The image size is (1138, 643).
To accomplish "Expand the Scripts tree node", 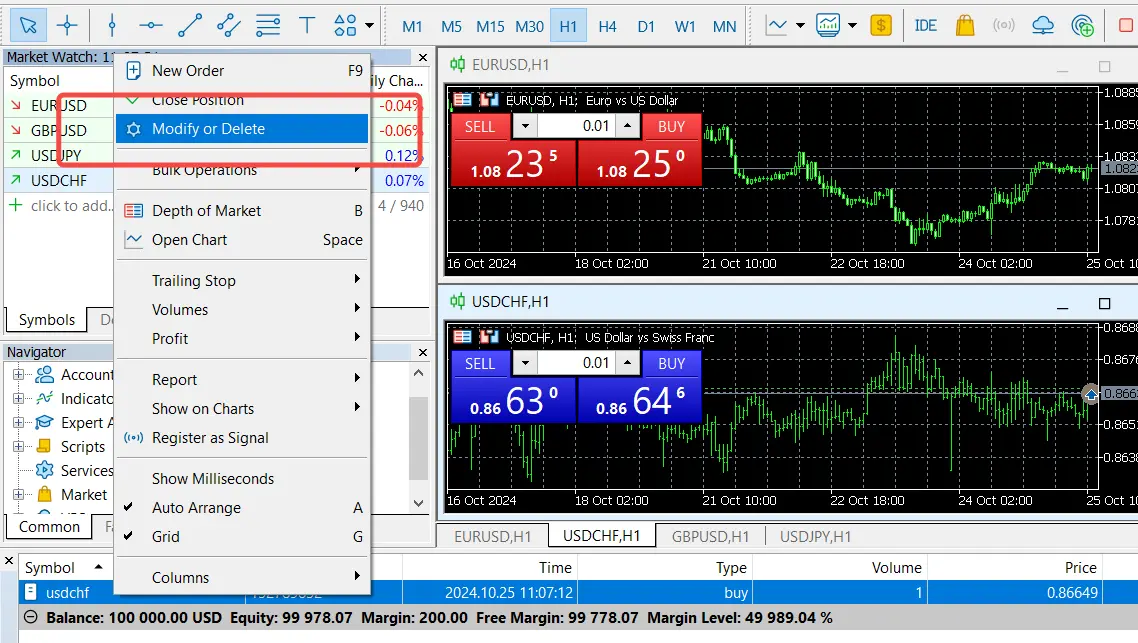I will tap(18, 447).
